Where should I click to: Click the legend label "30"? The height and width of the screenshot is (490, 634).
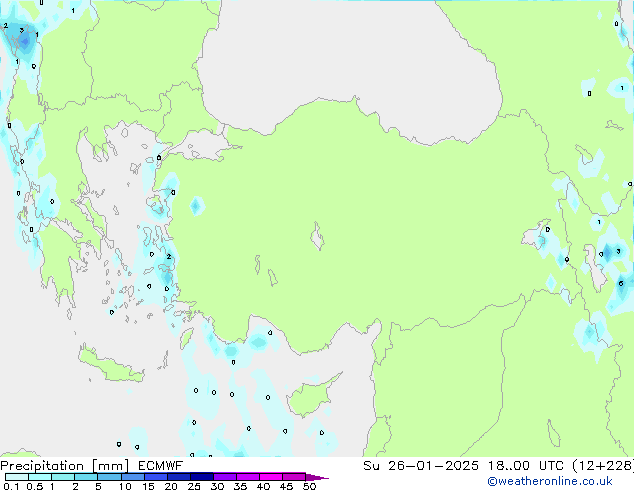pyautogui.click(x=217, y=486)
